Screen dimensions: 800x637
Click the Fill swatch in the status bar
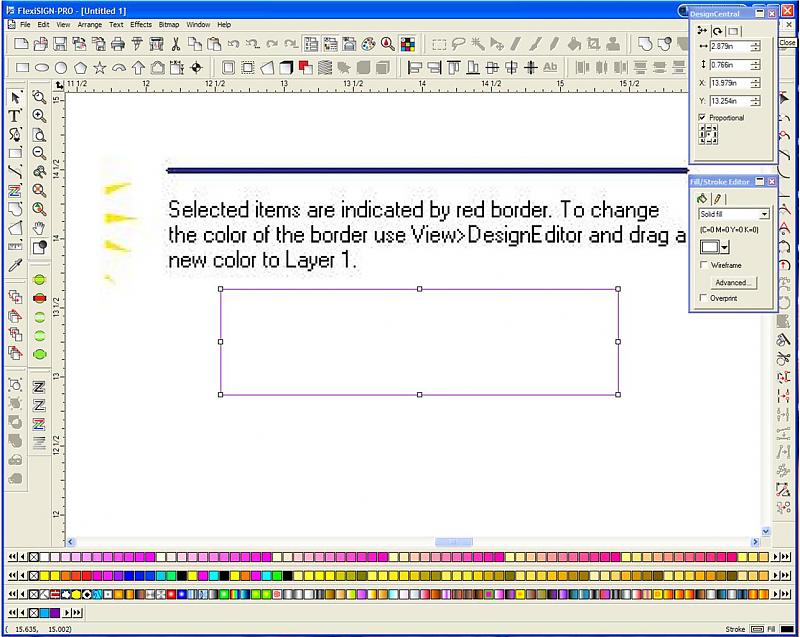pyautogui.click(x=787, y=629)
